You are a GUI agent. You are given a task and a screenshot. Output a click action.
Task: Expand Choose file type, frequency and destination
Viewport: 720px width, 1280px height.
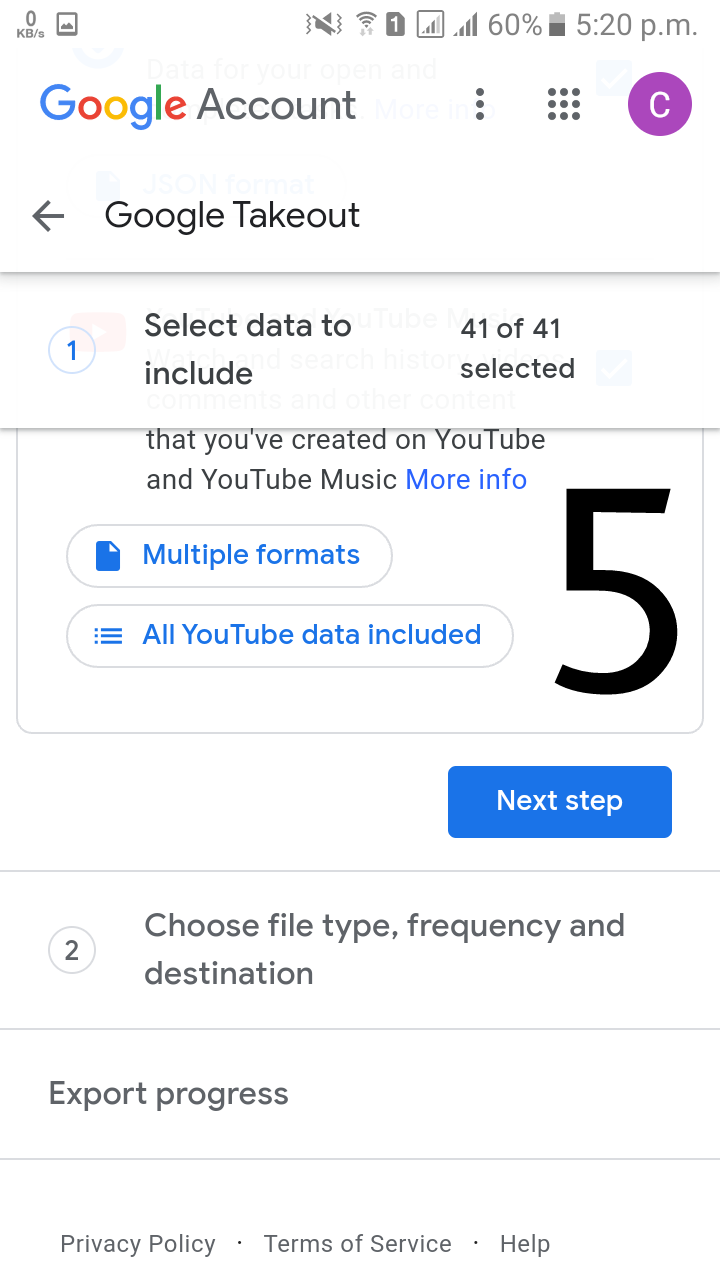click(x=384, y=949)
